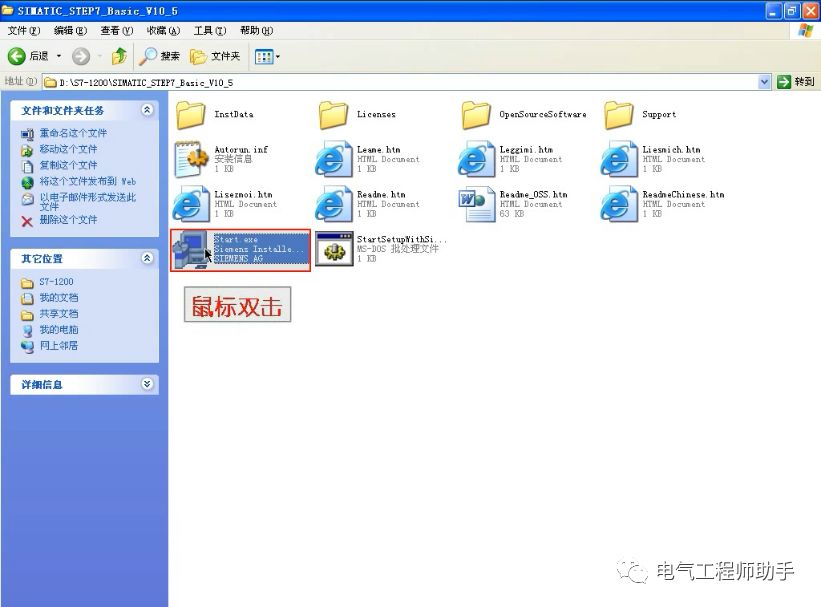Click the folder icon in the window title bar
Viewport: 821px width, 607px height.
pos(7,10)
